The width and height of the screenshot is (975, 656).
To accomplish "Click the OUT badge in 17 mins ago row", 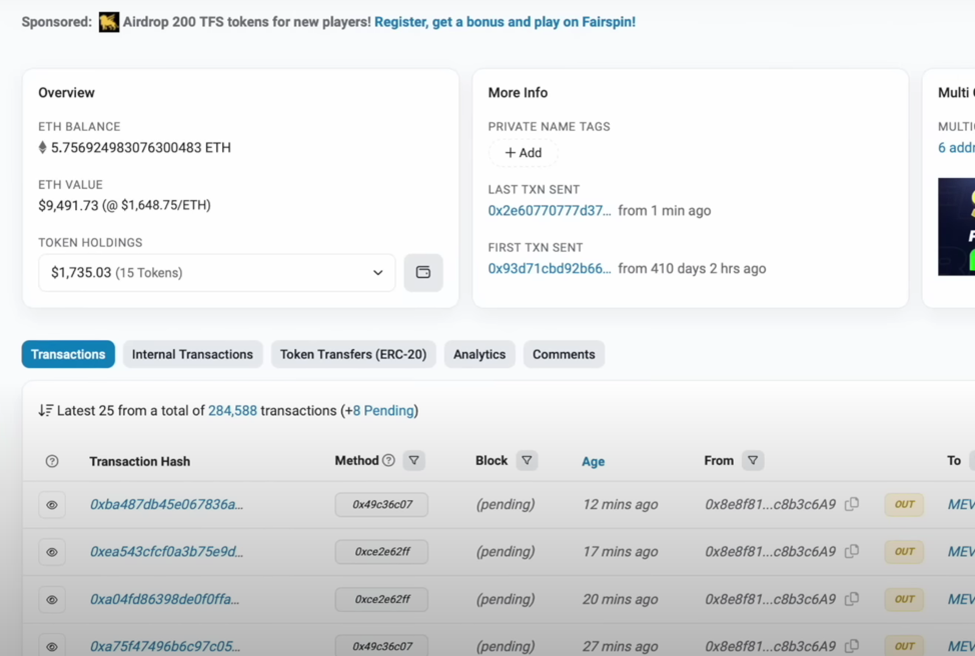I will coord(904,552).
